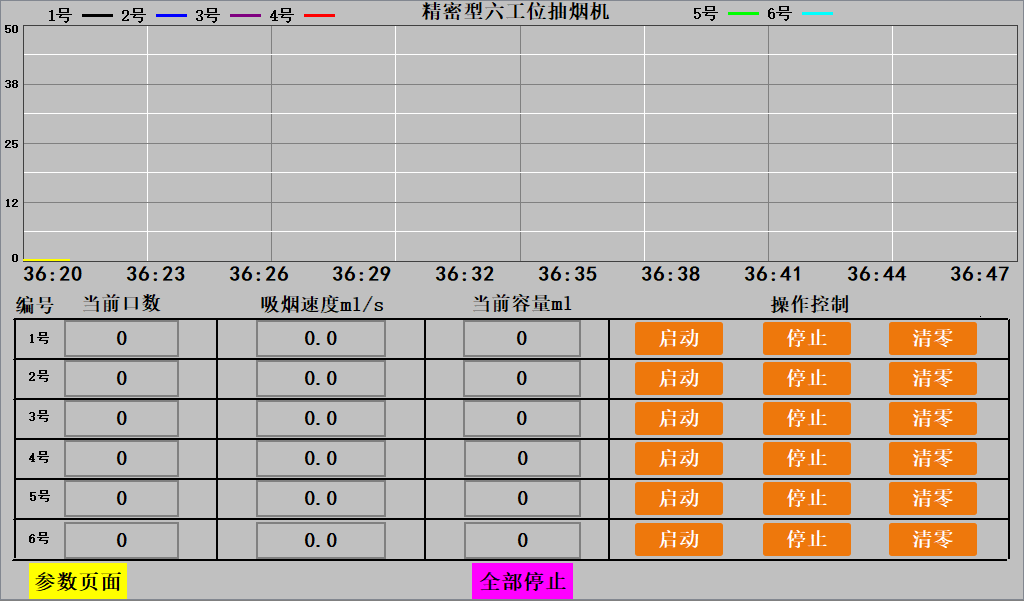Click the 36:32 time axis label

465,274
